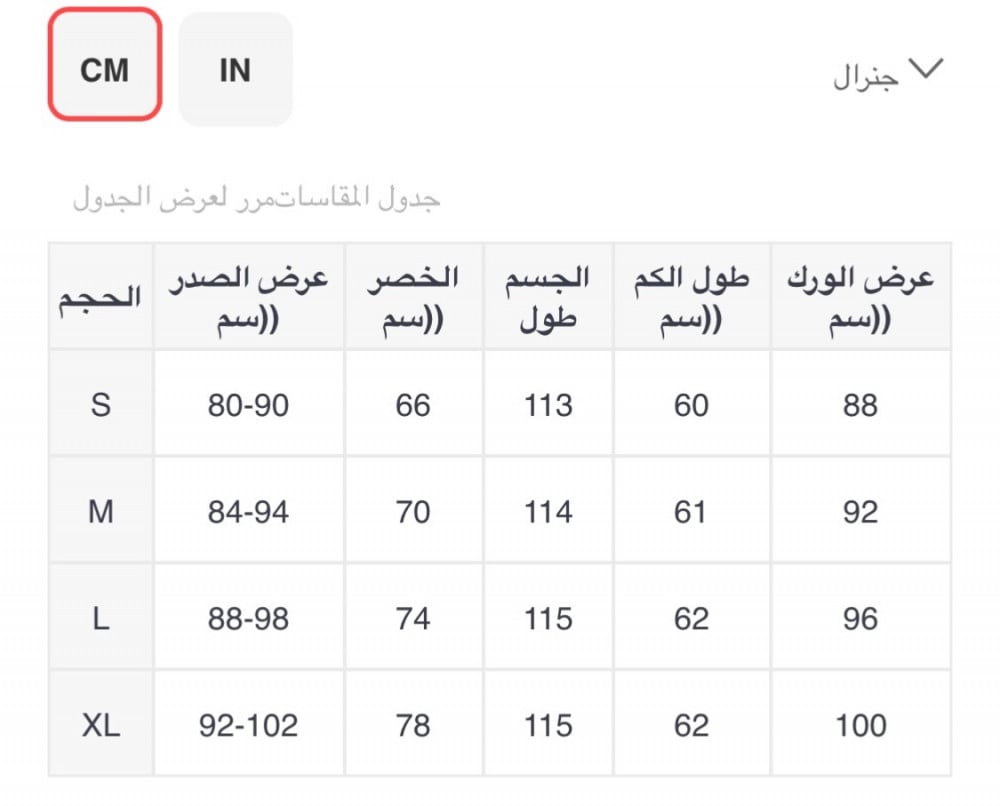Click the size chart caption text
This screenshot has width=1000, height=806.
coord(256,198)
